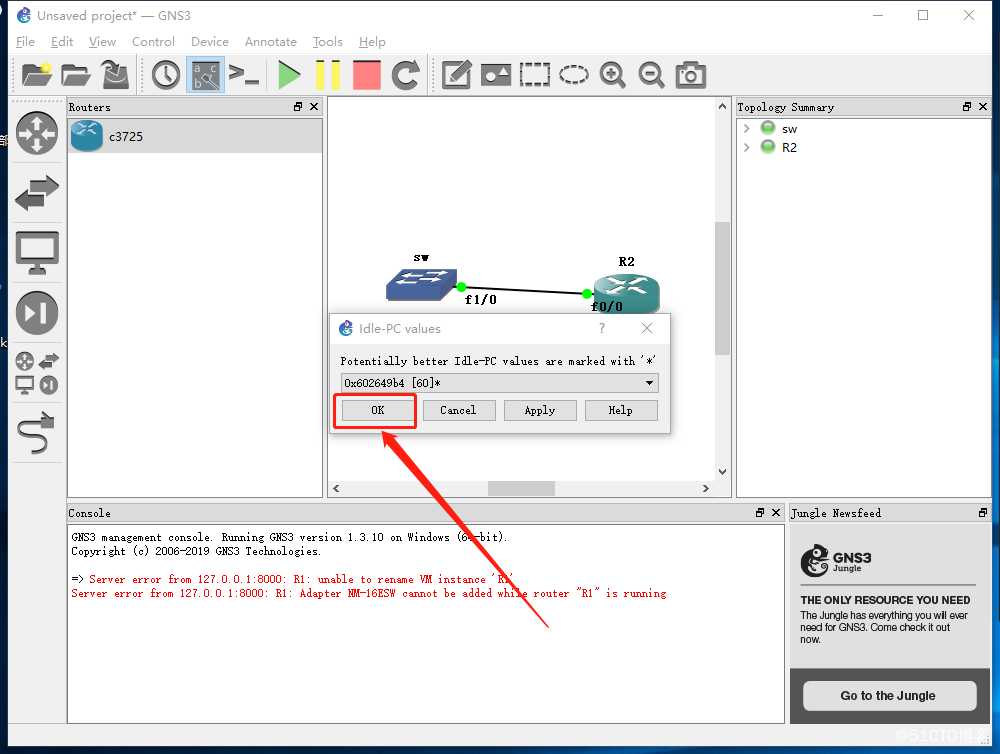The width and height of the screenshot is (1000, 754).
Task: Click the New blank project icon
Action: pyautogui.click(x=36, y=75)
